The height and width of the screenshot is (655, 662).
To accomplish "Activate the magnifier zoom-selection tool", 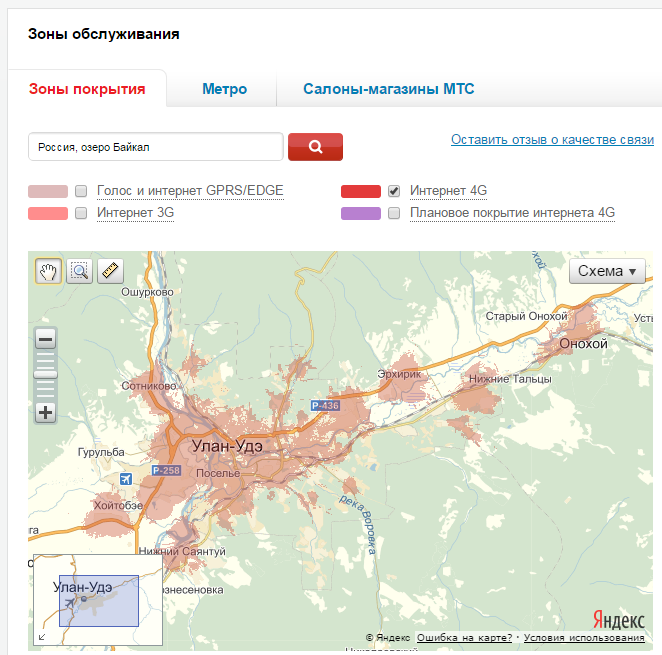I will [79, 270].
